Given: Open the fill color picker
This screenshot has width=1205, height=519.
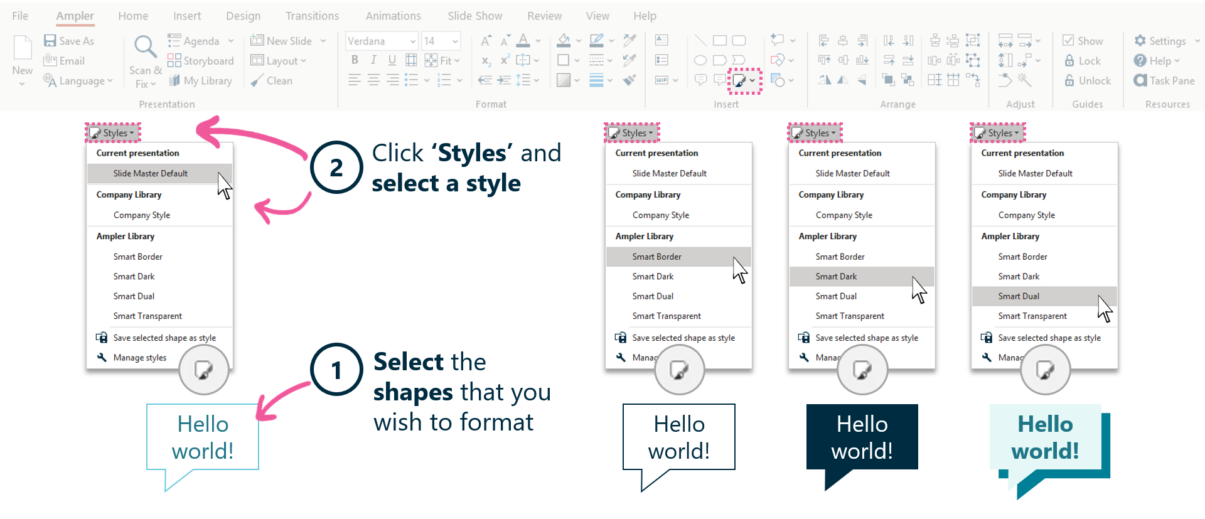Looking at the screenshot, I should pos(566,41).
